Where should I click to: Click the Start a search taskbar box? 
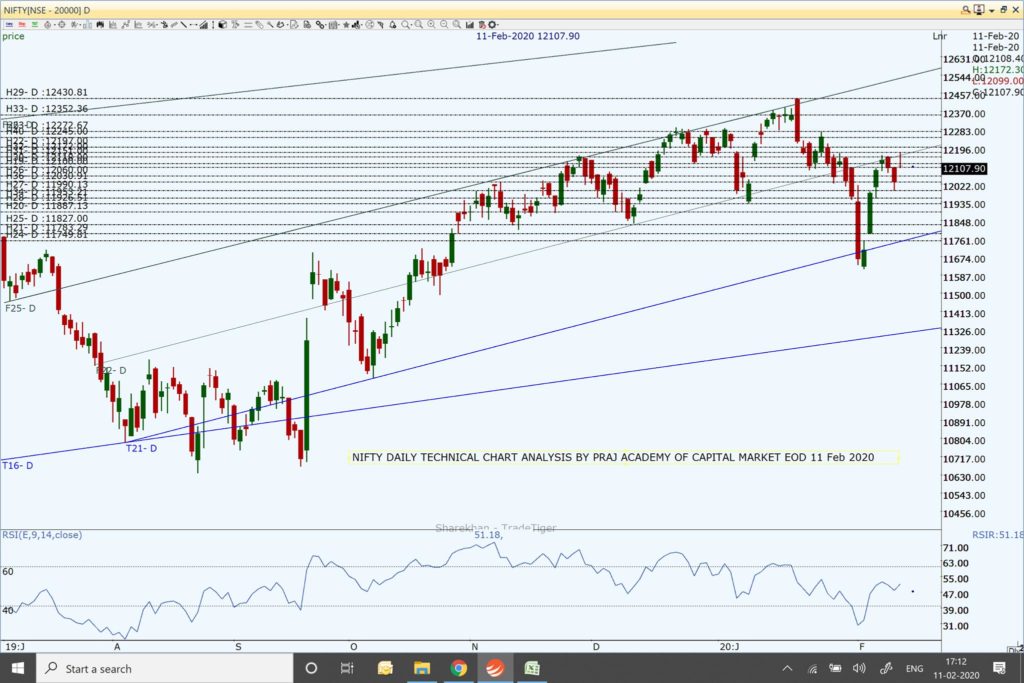(163, 668)
